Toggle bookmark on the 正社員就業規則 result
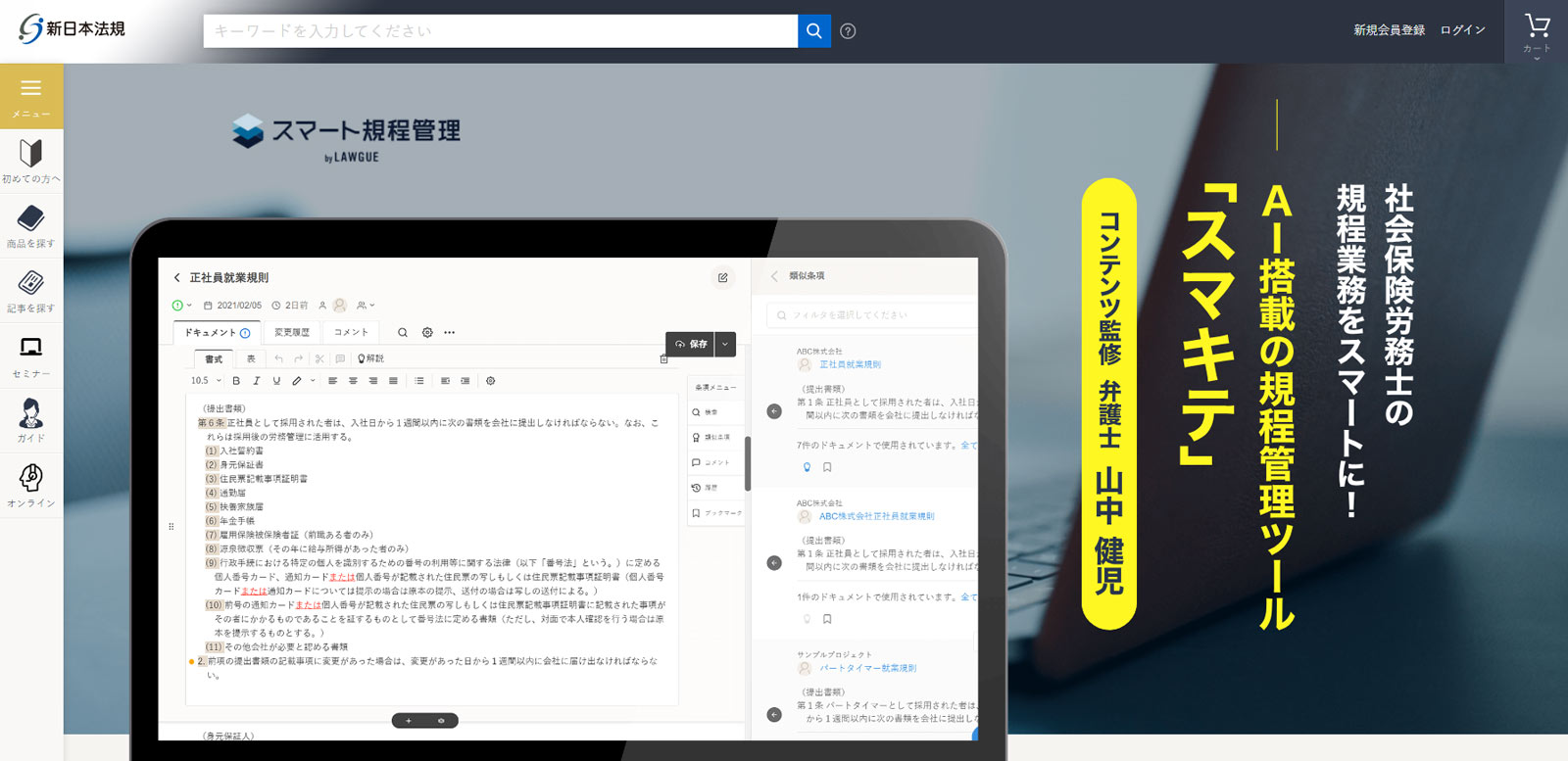The height and width of the screenshot is (761, 1568). point(827,467)
